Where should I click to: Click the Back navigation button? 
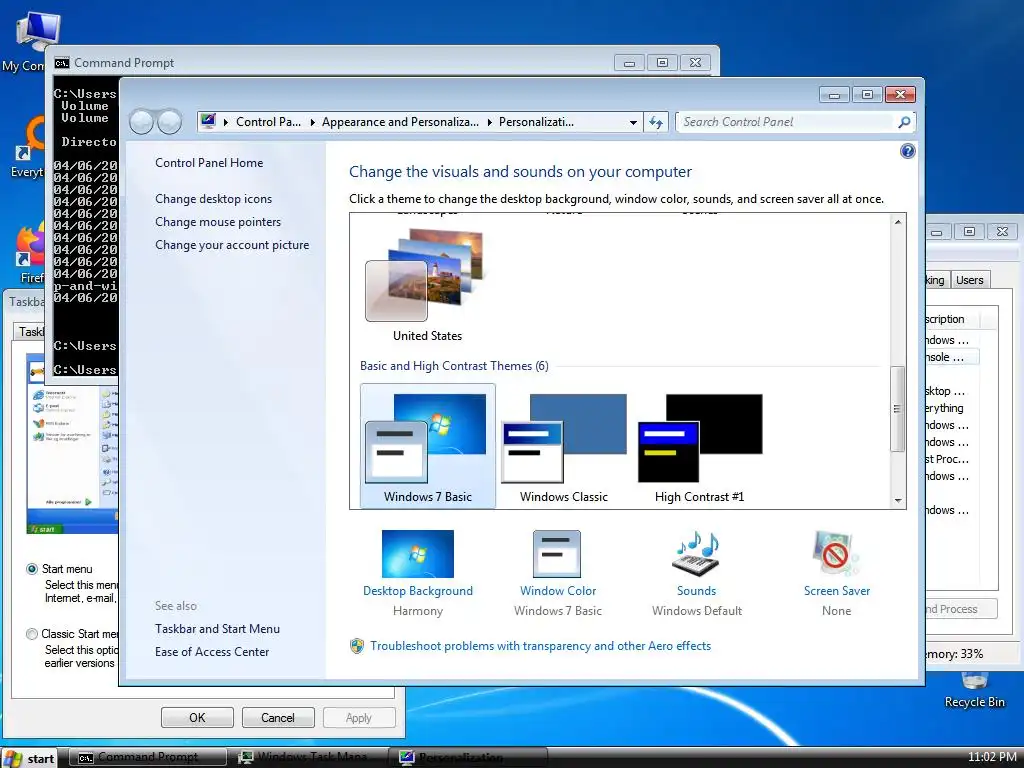pyautogui.click(x=141, y=121)
